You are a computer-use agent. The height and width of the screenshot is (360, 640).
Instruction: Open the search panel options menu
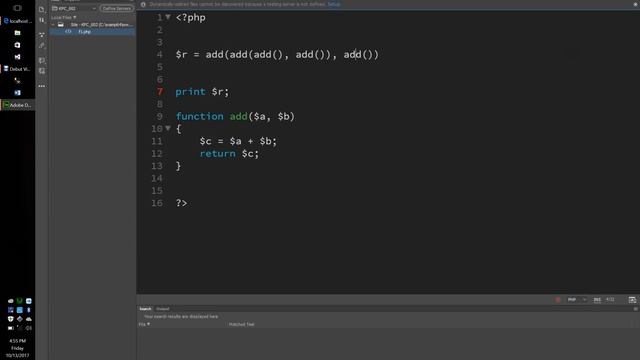click(635, 309)
